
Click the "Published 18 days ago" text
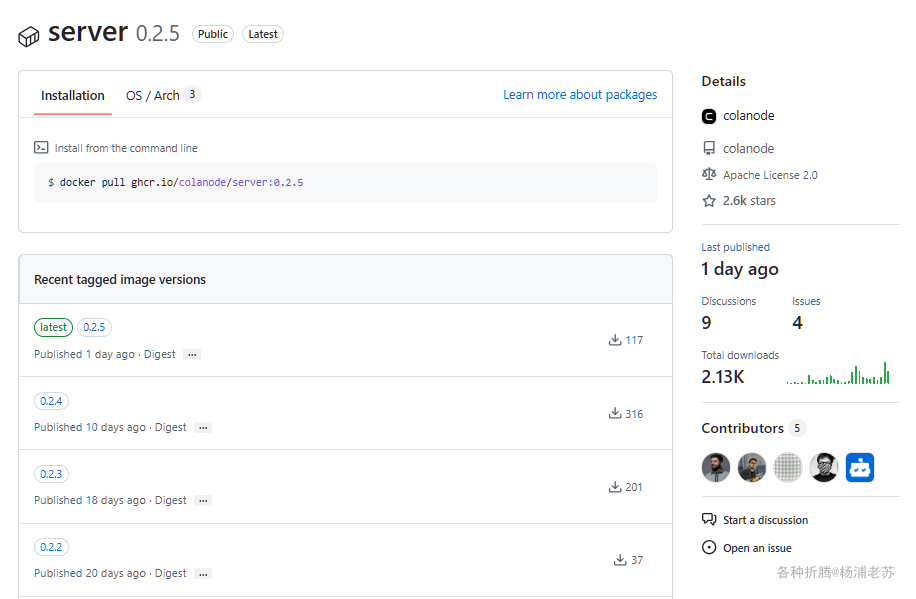90,500
